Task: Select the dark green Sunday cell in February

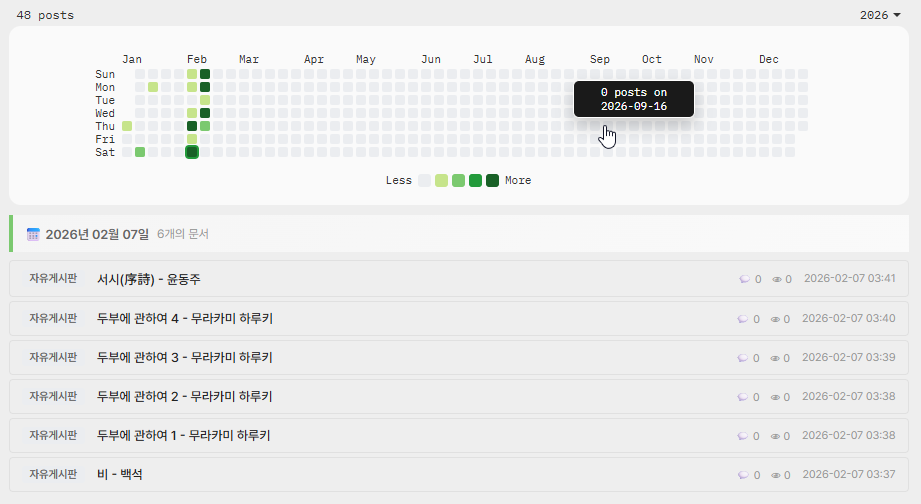Action: pyautogui.click(x=205, y=74)
